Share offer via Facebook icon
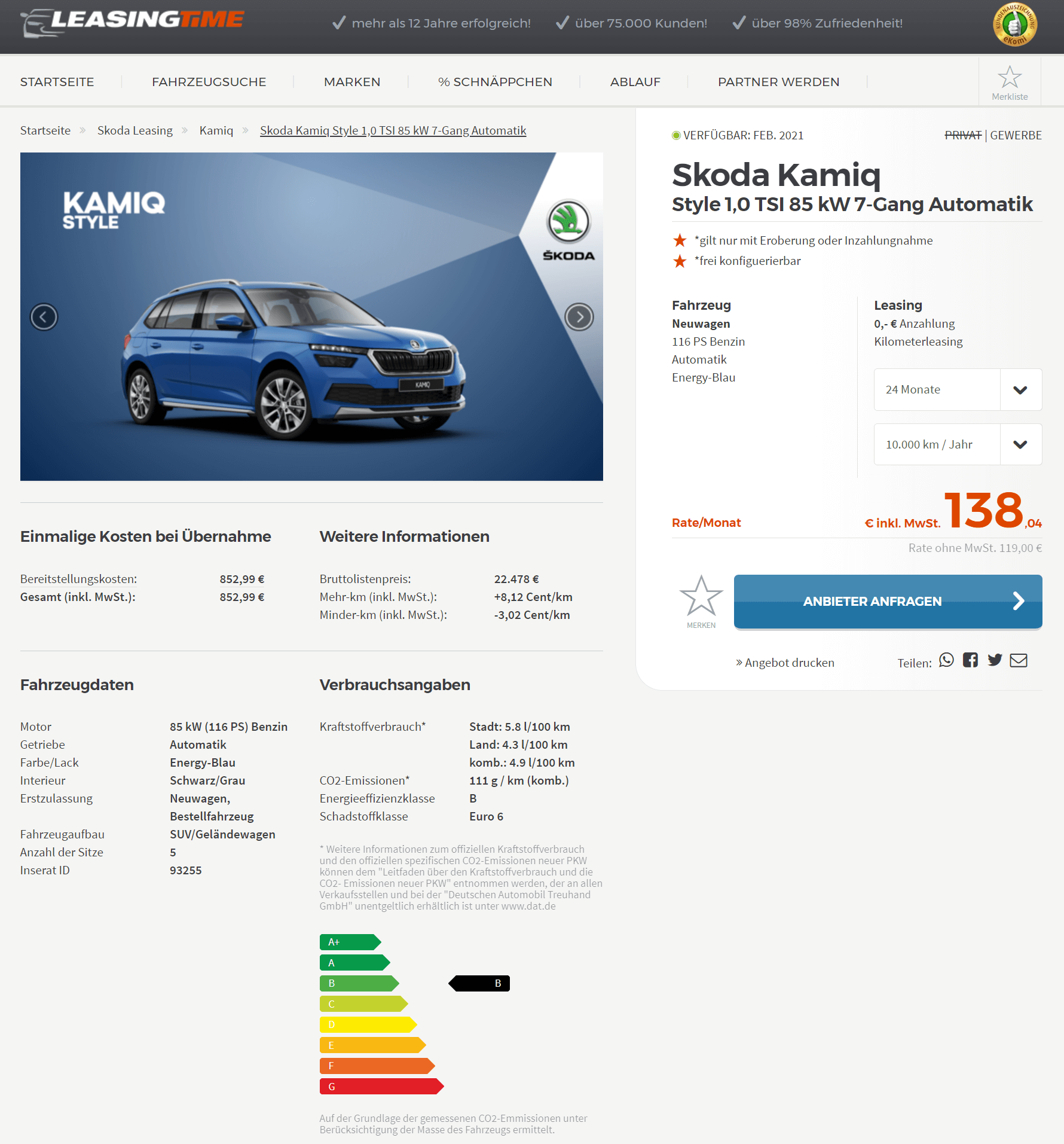1064x1144 pixels. click(970, 660)
